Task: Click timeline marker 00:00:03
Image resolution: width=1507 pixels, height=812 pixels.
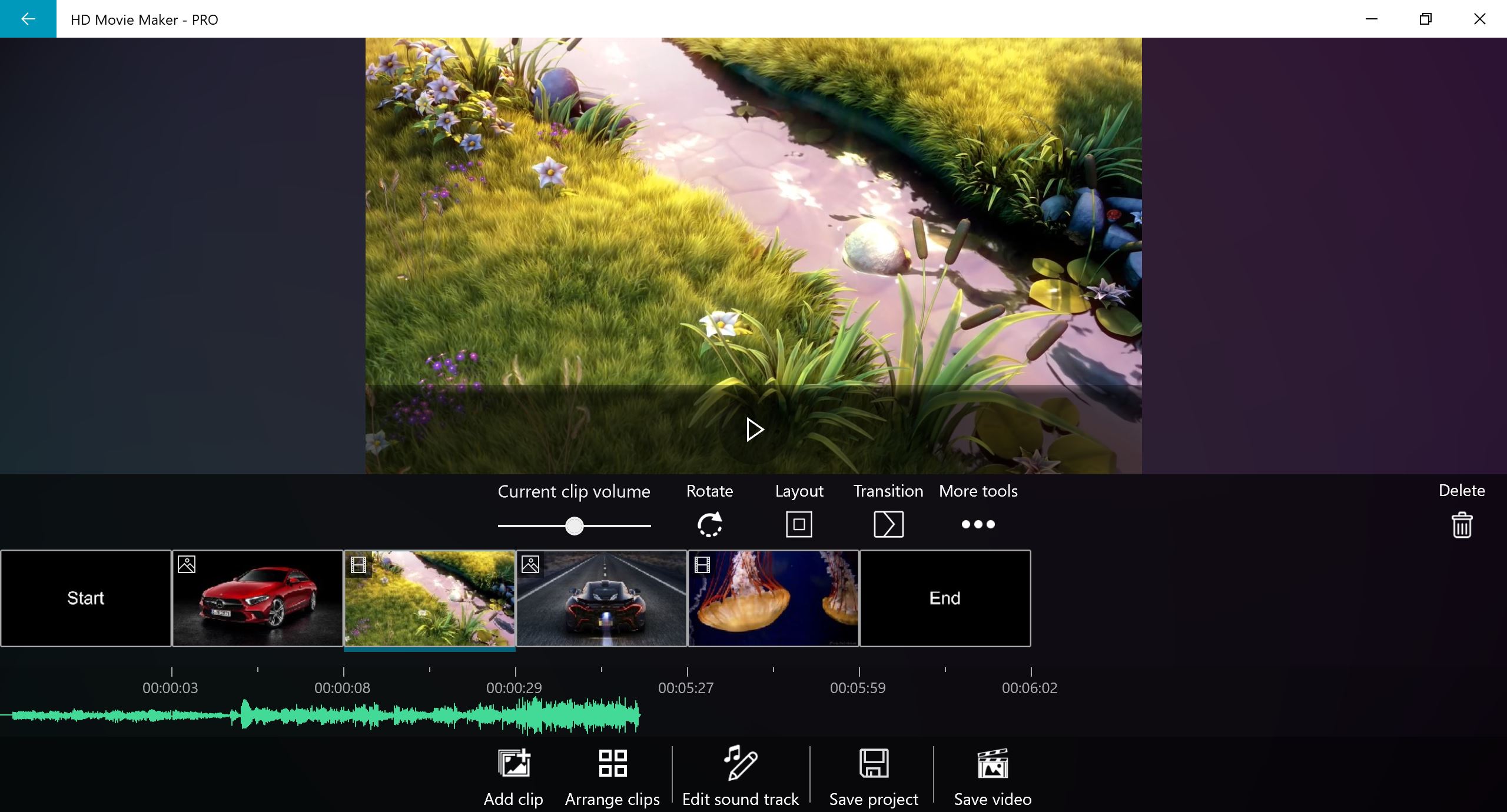Action: [x=171, y=688]
